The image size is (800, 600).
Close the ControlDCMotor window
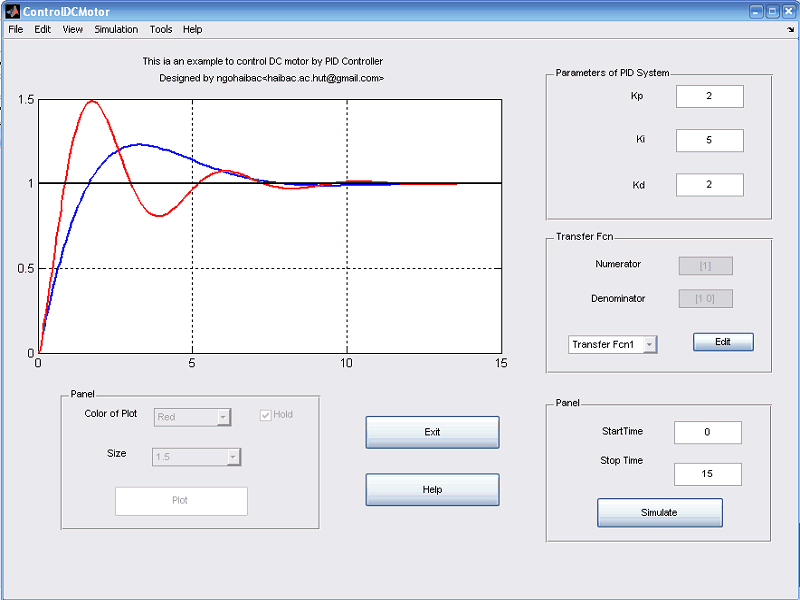tap(789, 11)
